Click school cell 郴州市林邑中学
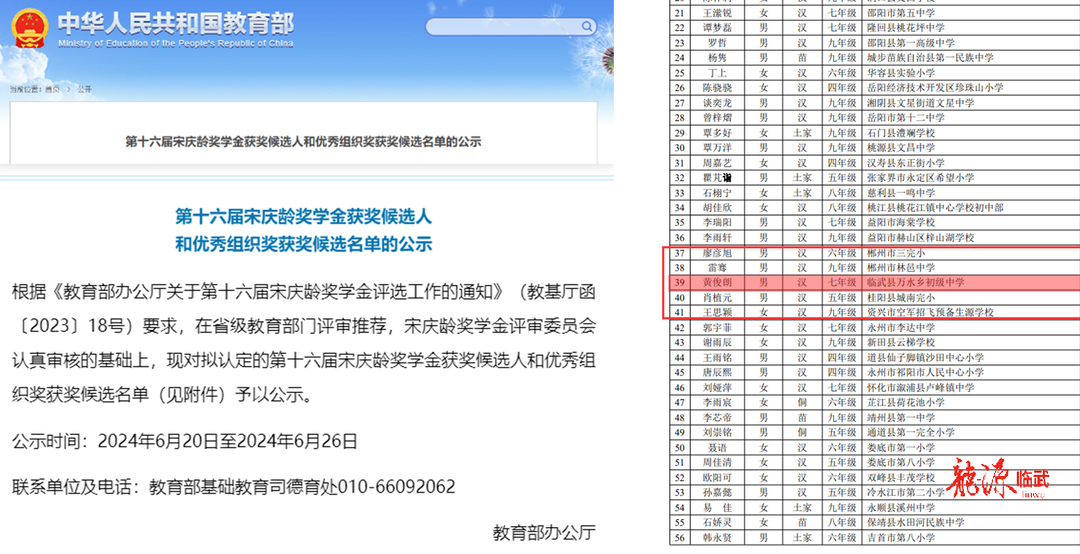The height and width of the screenshot is (554, 1080). (x=901, y=268)
